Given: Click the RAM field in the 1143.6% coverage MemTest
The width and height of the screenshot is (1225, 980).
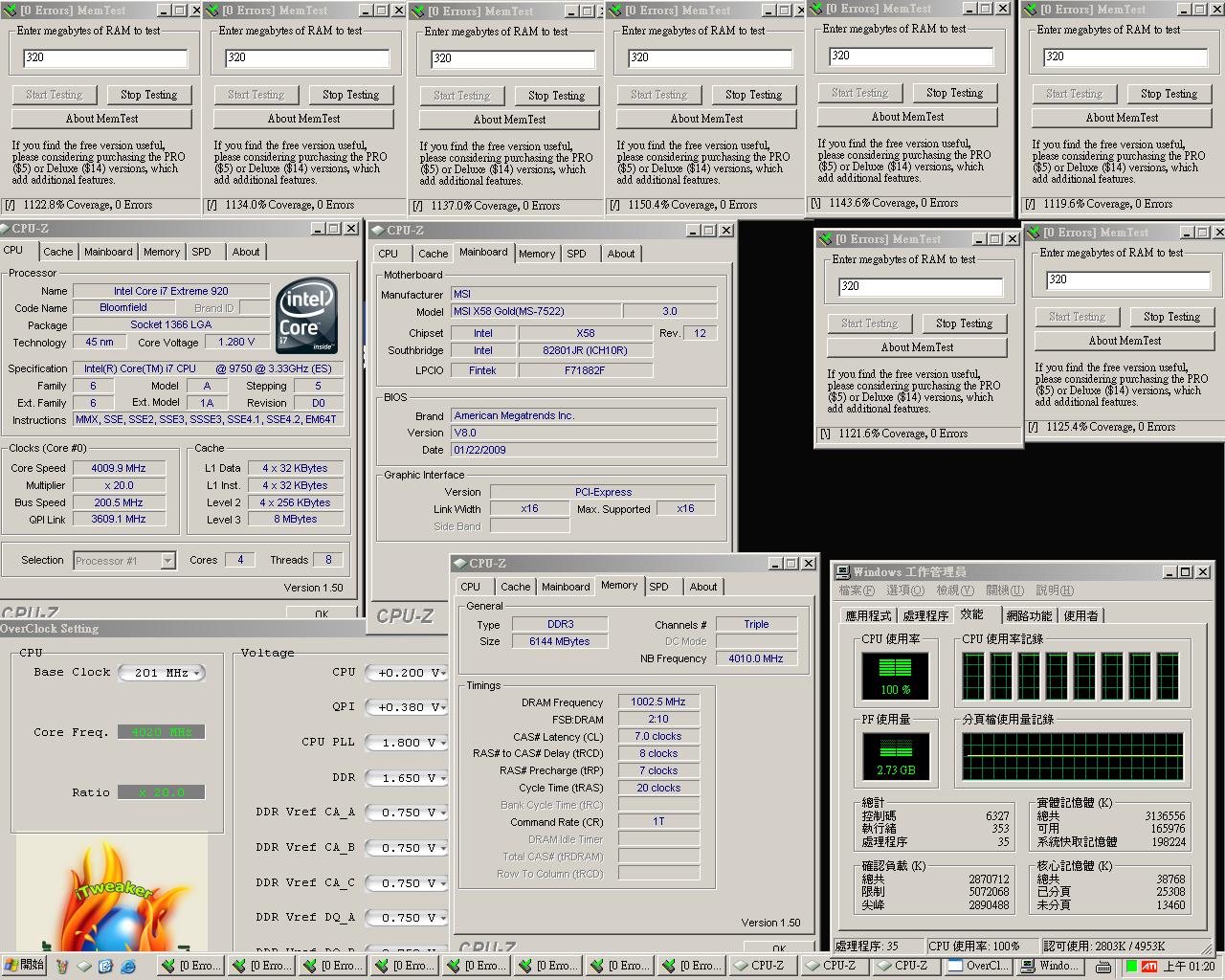Looking at the screenshot, I should [910, 56].
